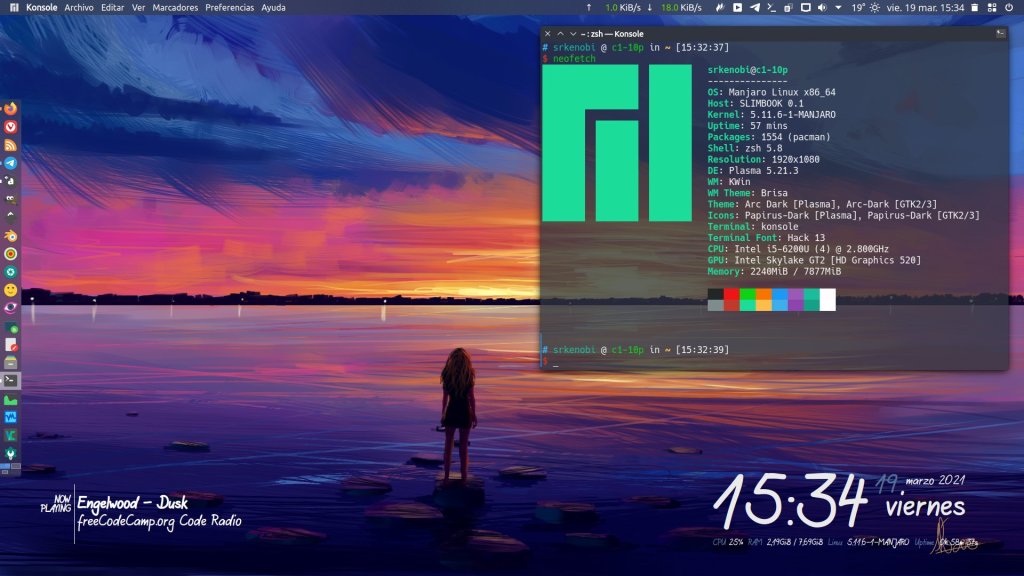Click the Telegram icon in system tray
The height and width of the screenshot is (576, 1024).
754,7
